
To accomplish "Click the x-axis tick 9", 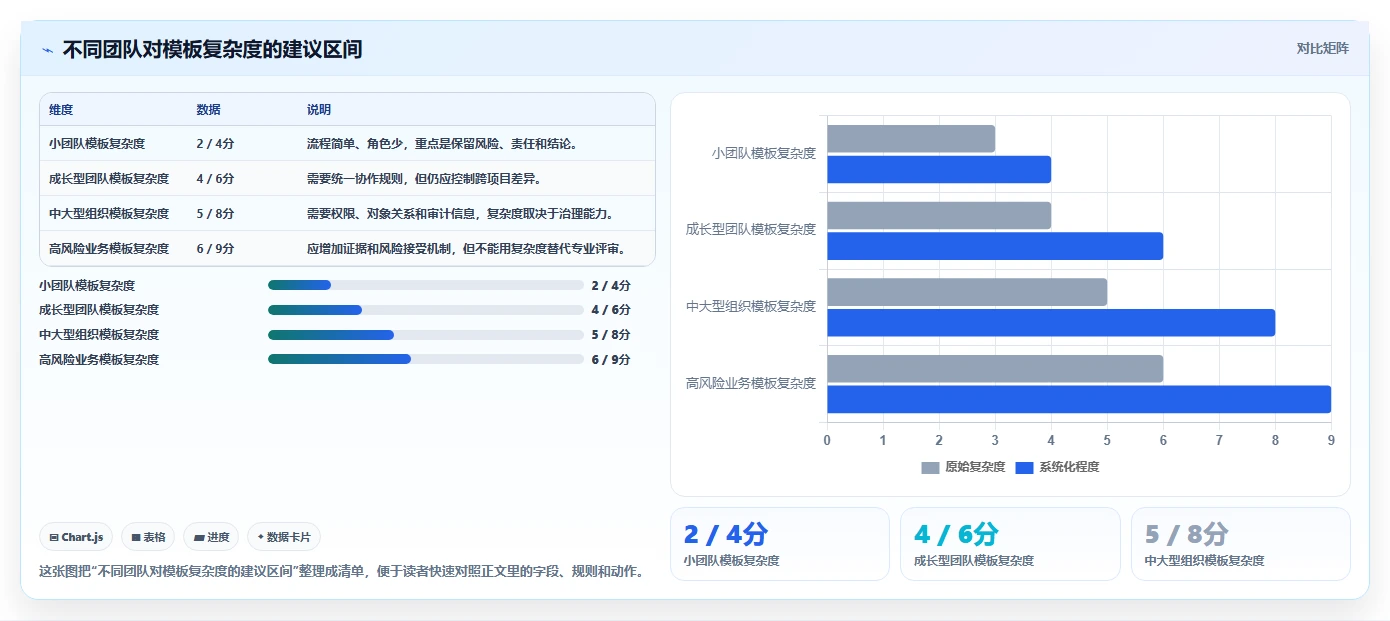I will point(1331,440).
